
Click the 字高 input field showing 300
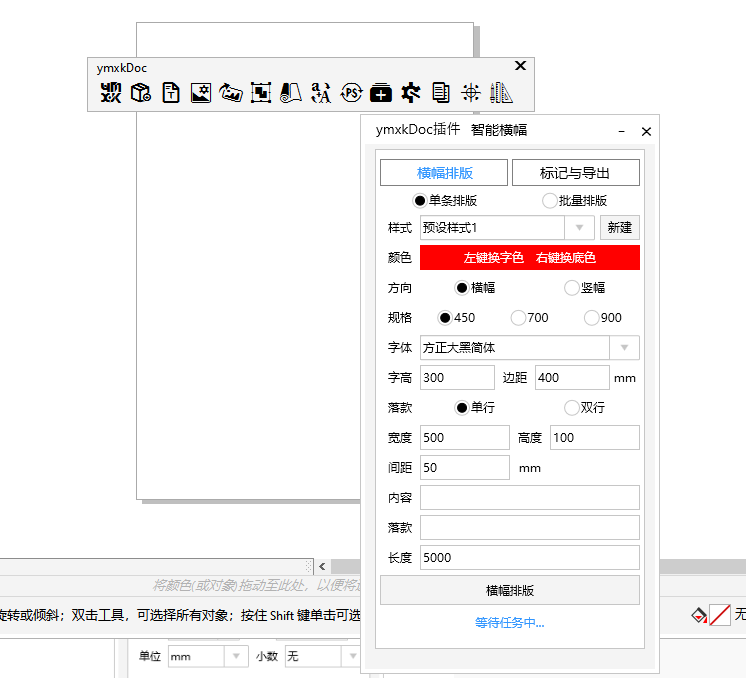click(x=457, y=378)
